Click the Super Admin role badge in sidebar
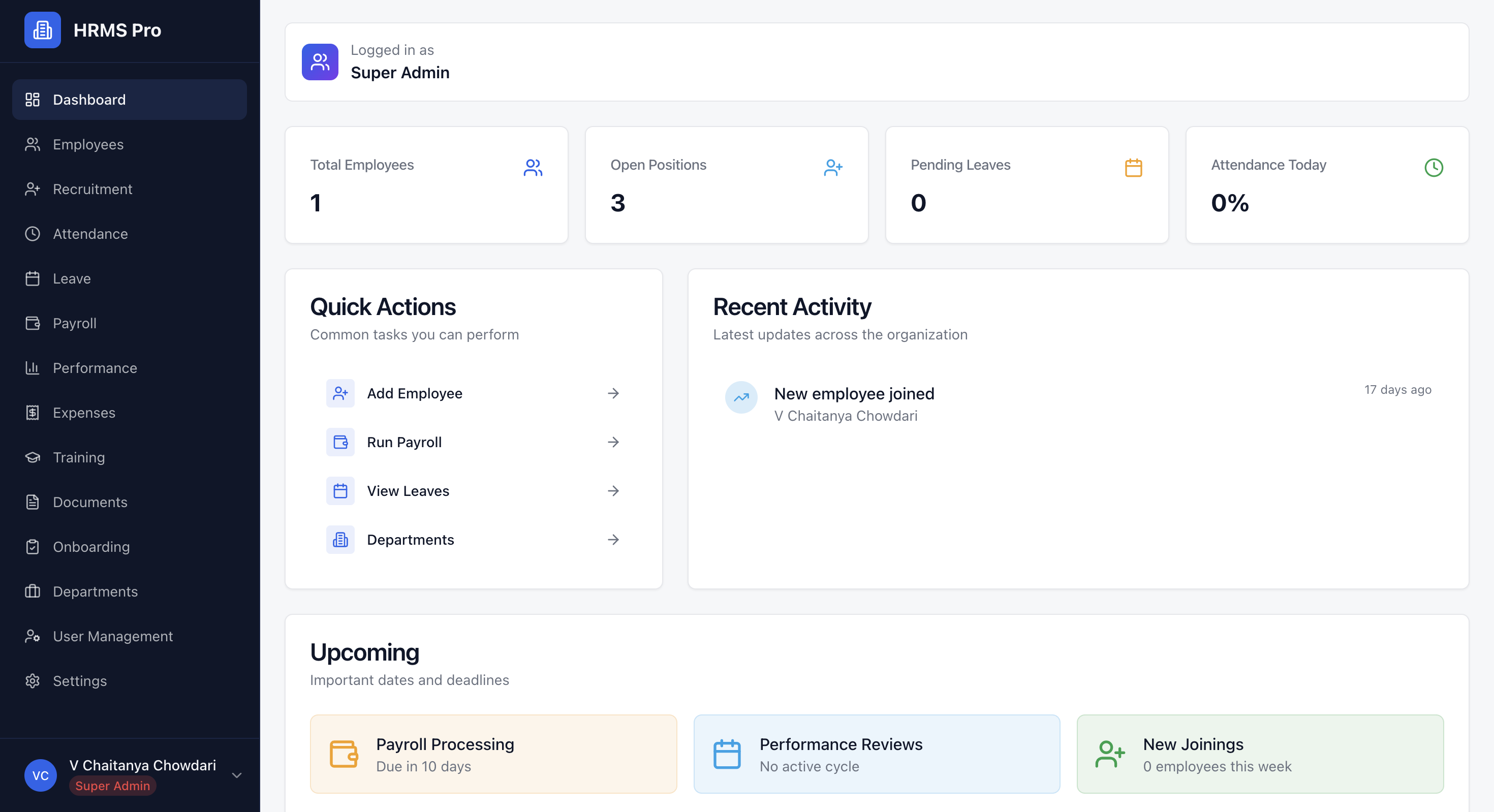Image resolution: width=1494 pixels, height=812 pixels. click(x=112, y=786)
